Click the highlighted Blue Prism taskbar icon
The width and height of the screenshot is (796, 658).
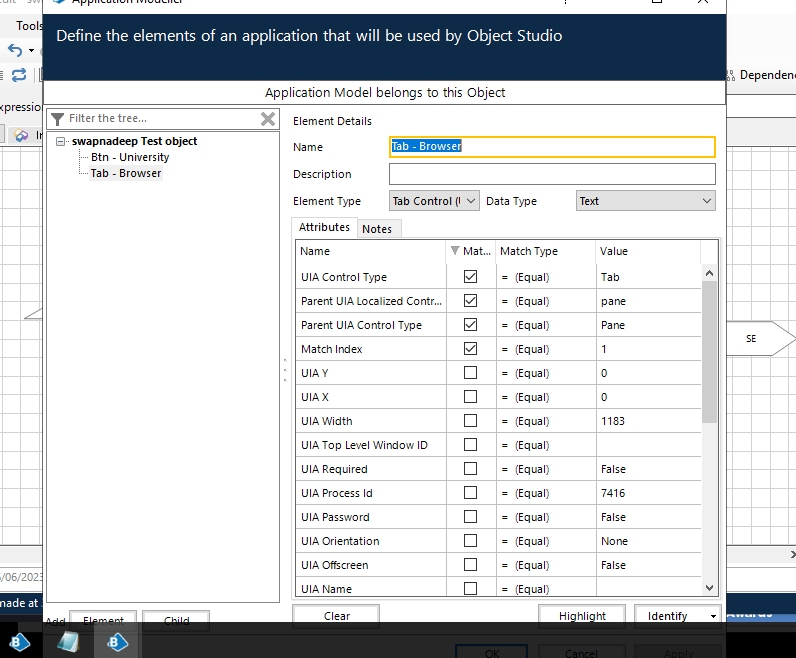click(115, 640)
